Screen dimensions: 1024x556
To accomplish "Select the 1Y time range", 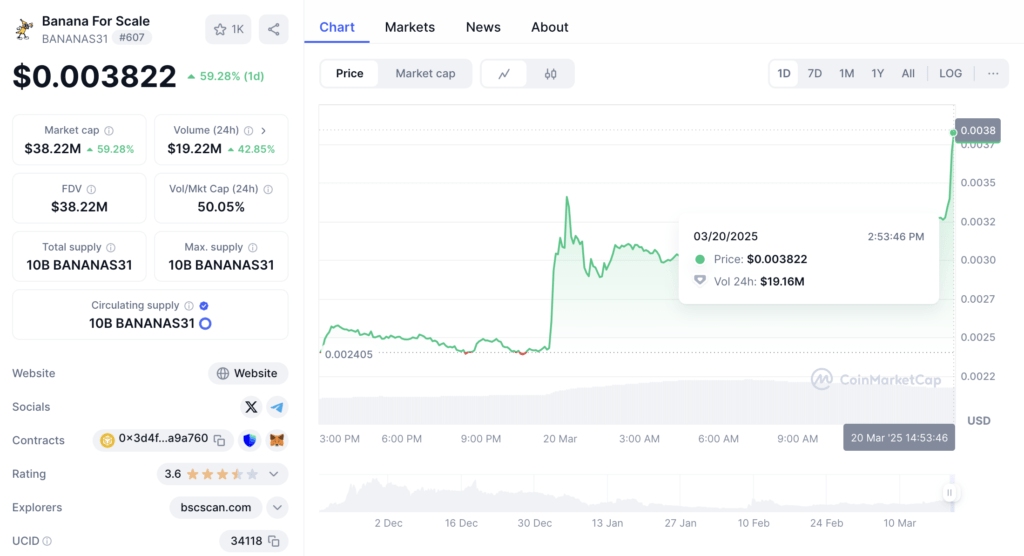I will click(x=878, y=73).
